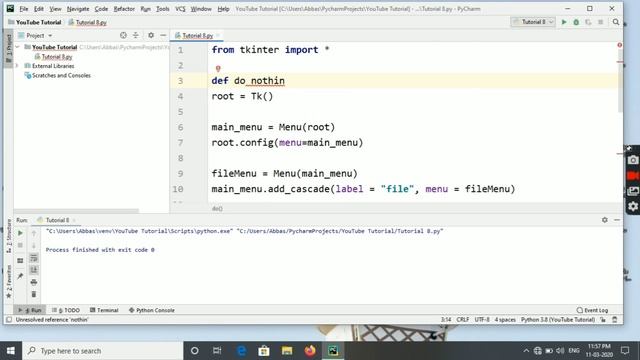
Task: Pin the Run tab with pin icon
Action: click(20, 276)
